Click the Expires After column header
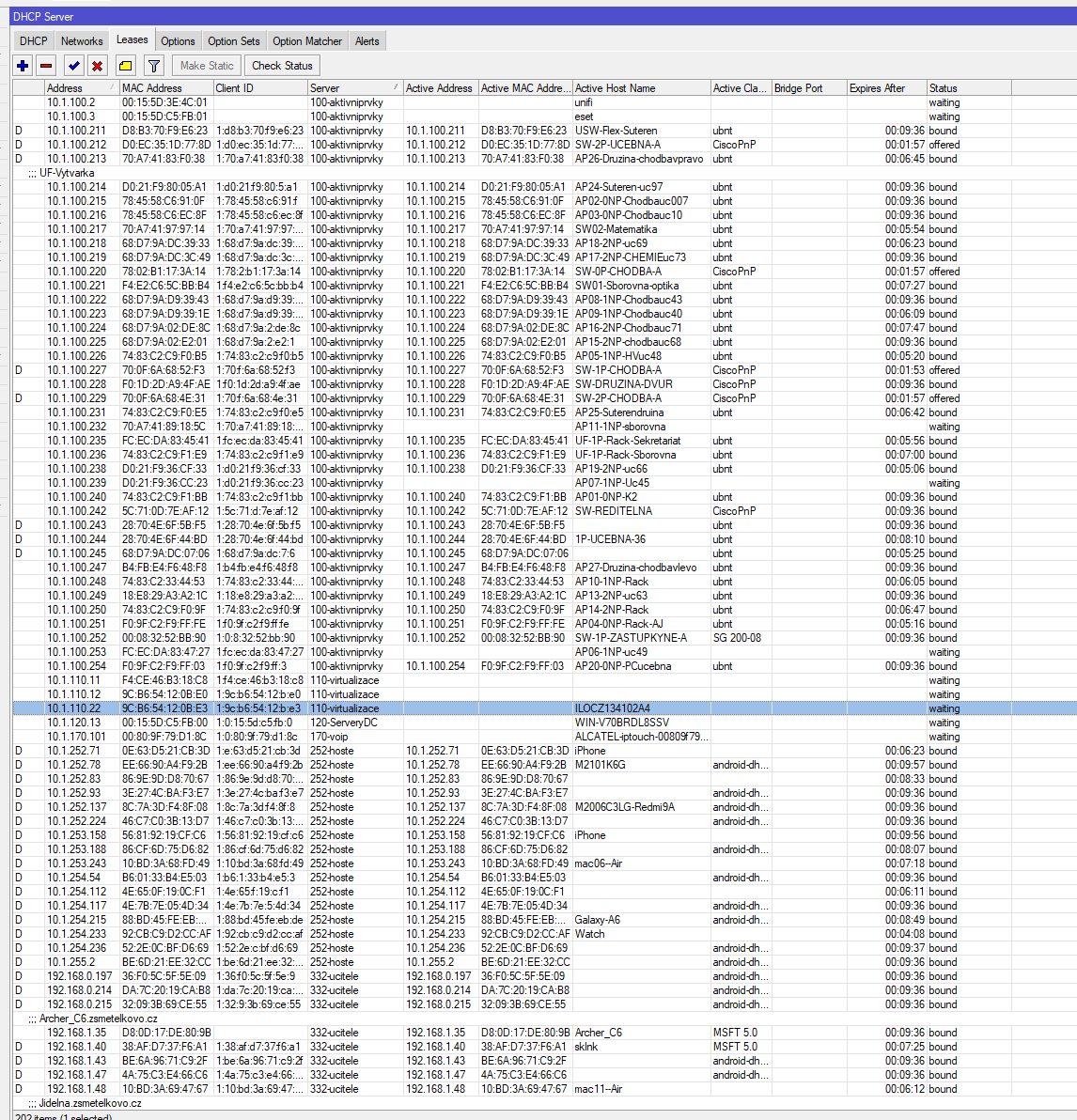Viewport: 1077px width, 1120px height. pos(884,88)
